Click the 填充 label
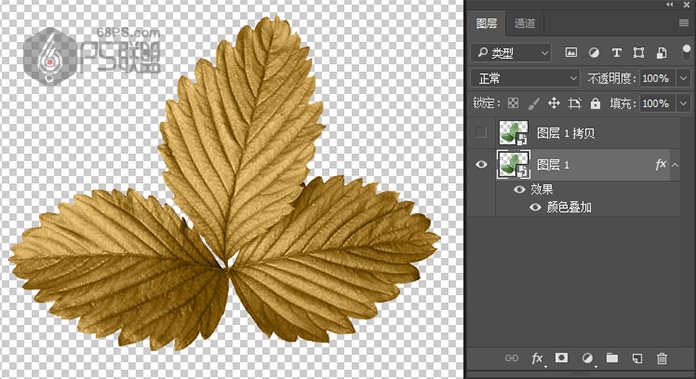696x379 pixels. (x=622, y=104)
